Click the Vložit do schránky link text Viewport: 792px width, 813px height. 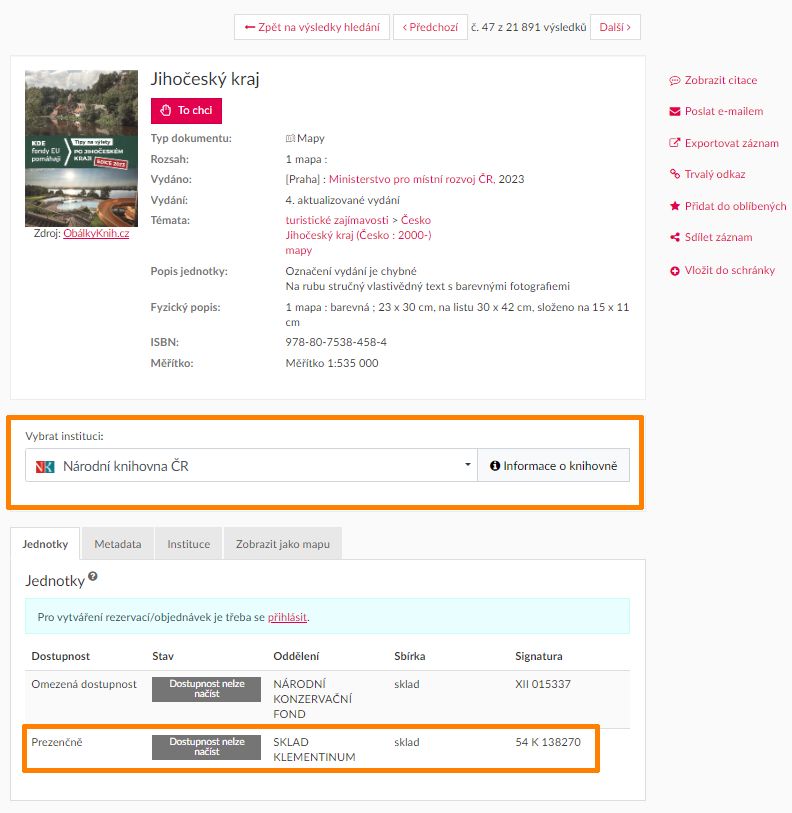[730, 270]
